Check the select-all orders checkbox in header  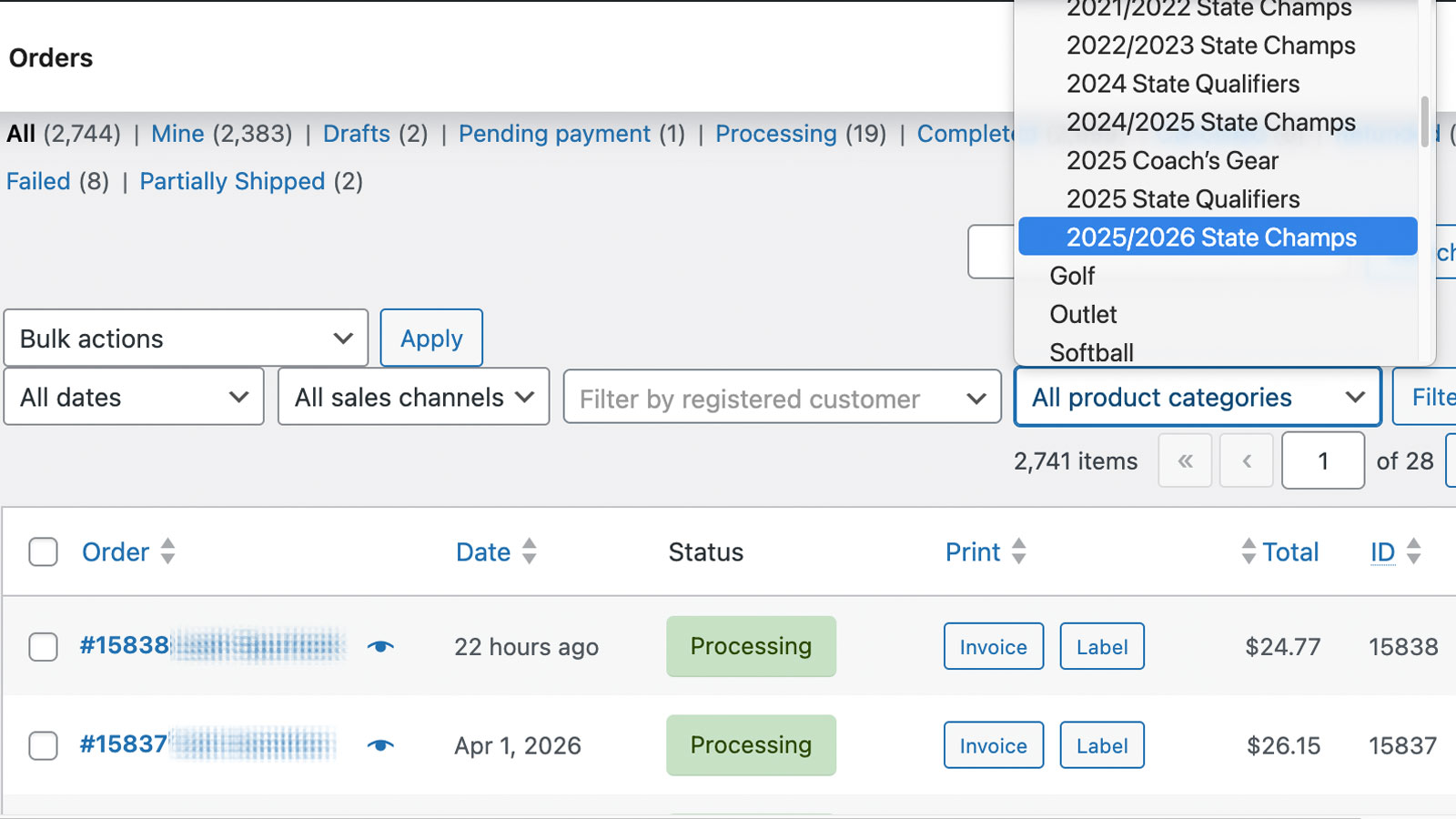tap(43, 551)
